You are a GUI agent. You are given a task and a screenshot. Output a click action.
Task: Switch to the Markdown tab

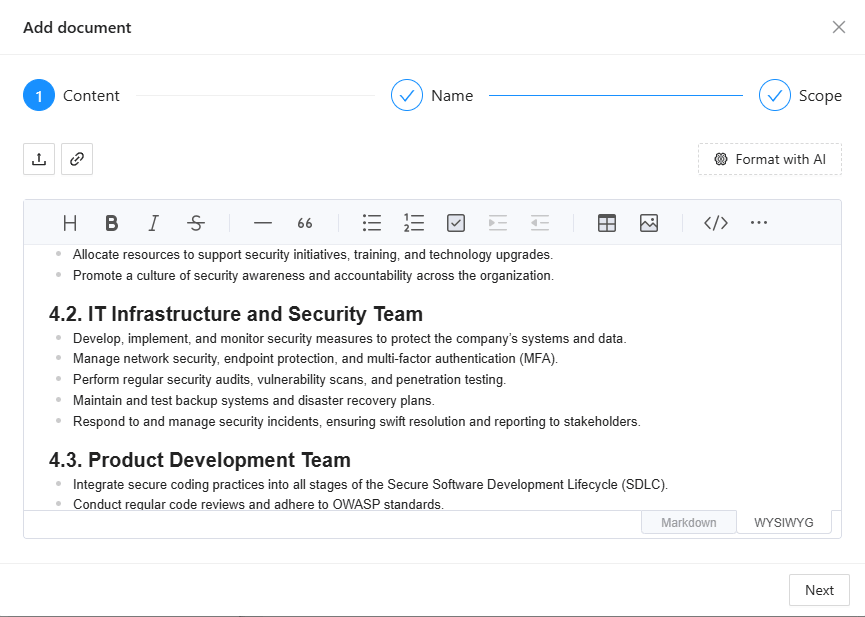[688, 521]
